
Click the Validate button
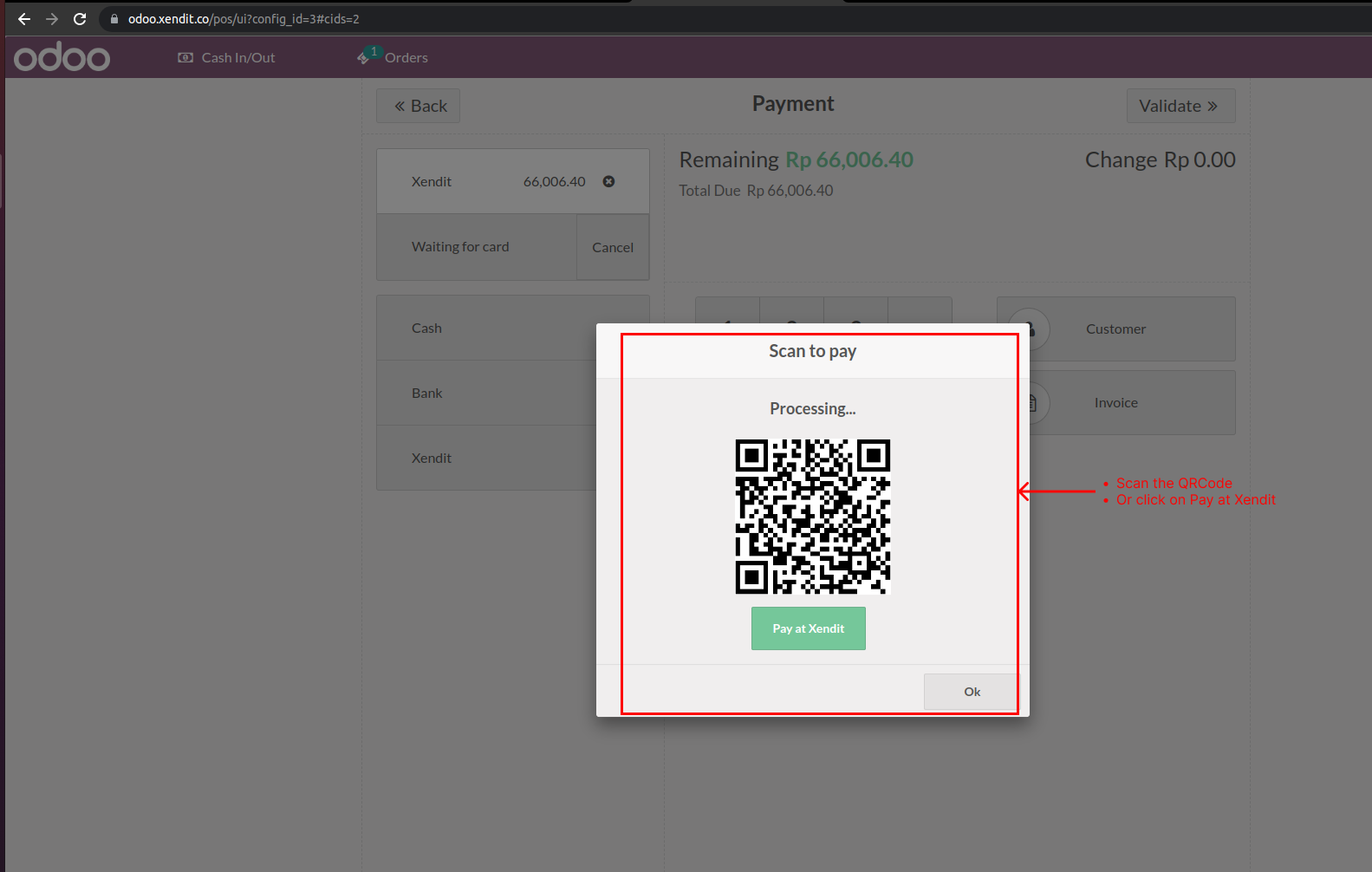(x=1180, y=106)
